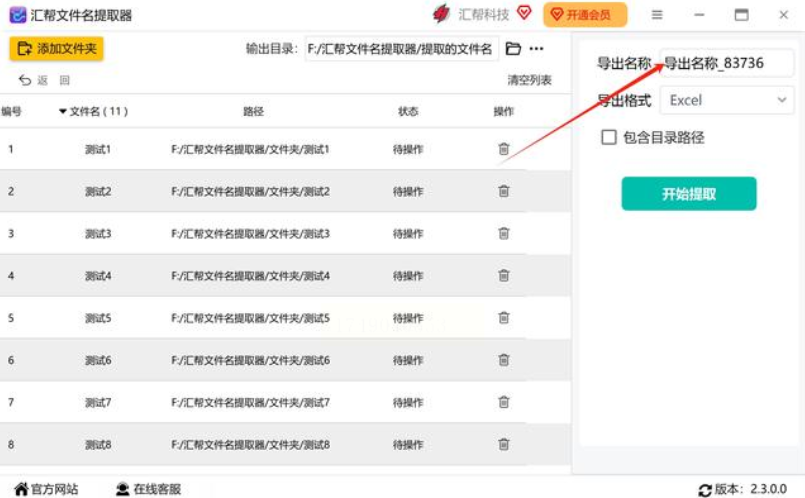Open the output directory folder icon
This screenshot has height=498, width=805.
513,49
